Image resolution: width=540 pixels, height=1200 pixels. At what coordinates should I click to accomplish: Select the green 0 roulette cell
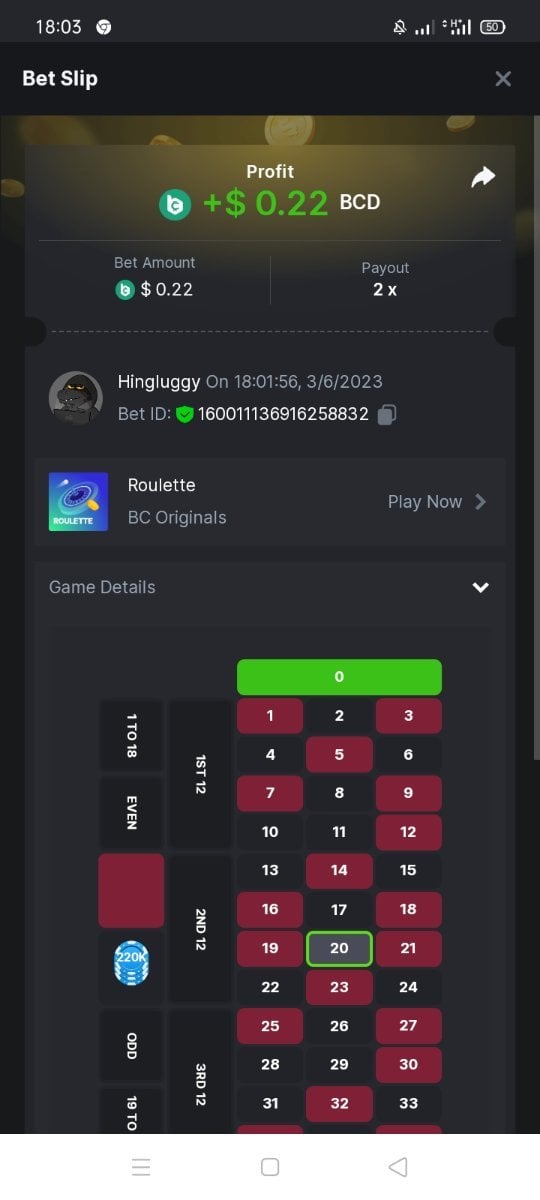[339, 677]
